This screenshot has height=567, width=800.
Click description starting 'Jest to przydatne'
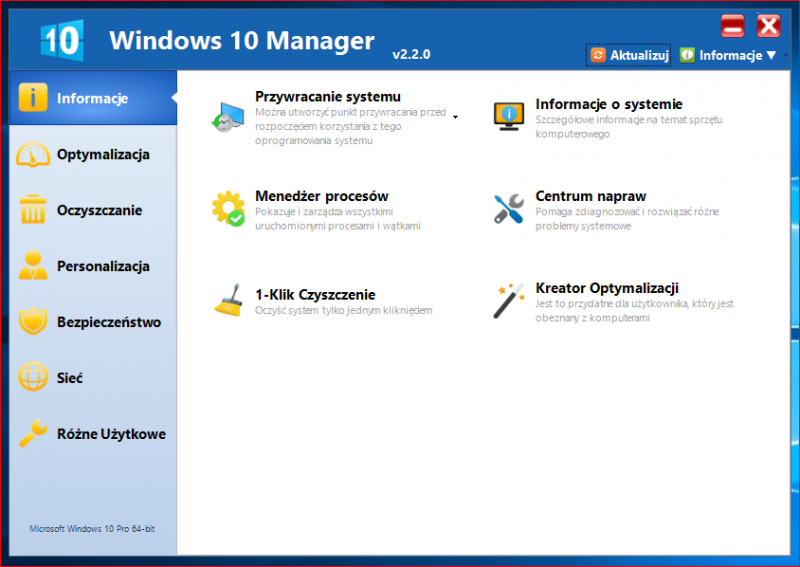coord(634,310)
